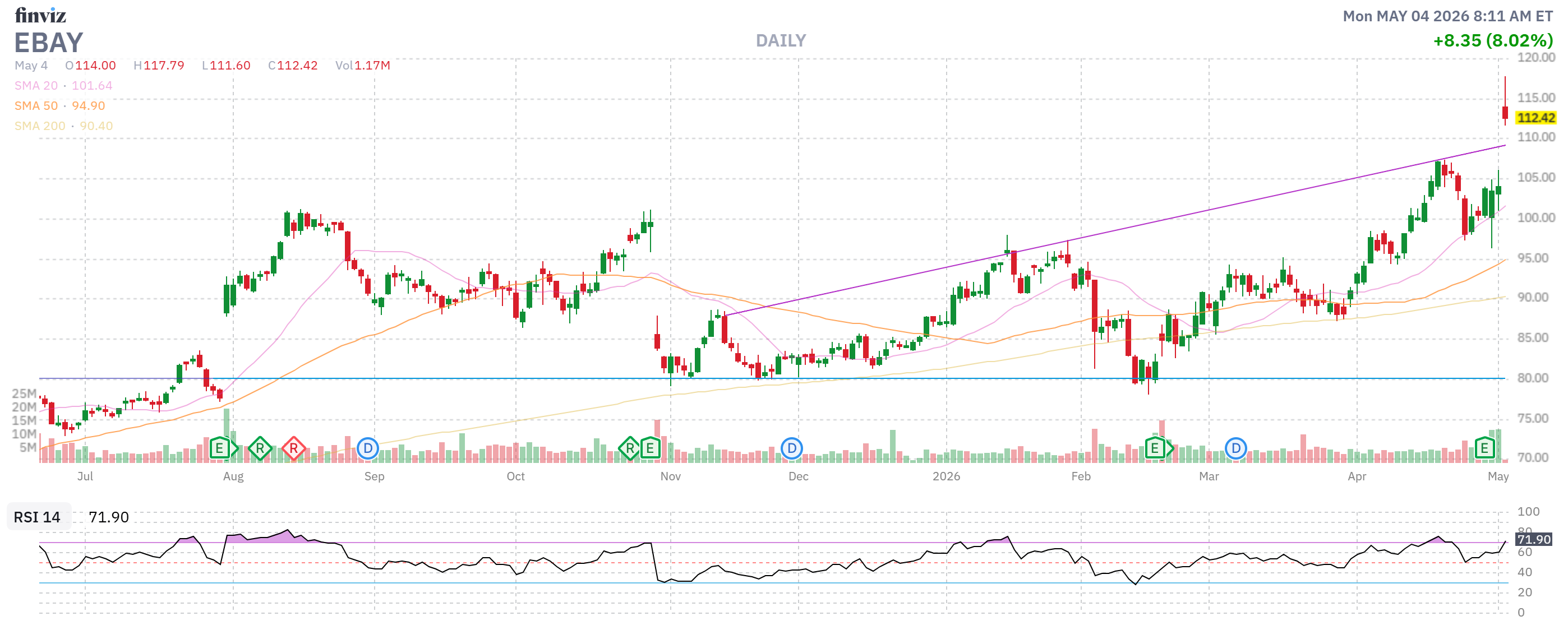Open the blue D dividend marker before Sep
Screen dimensions: 1568x630
368,449
